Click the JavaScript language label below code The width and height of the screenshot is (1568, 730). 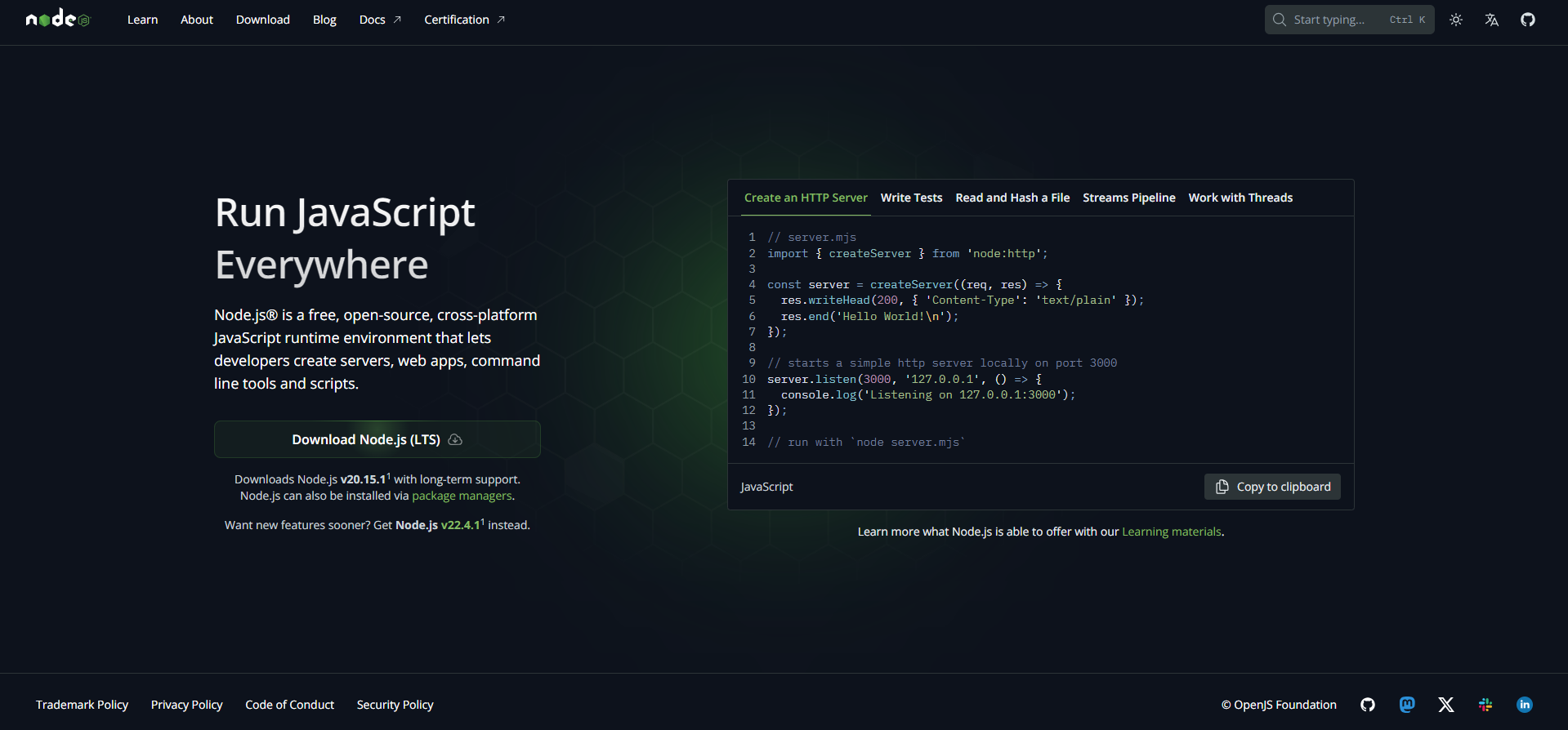766,487
